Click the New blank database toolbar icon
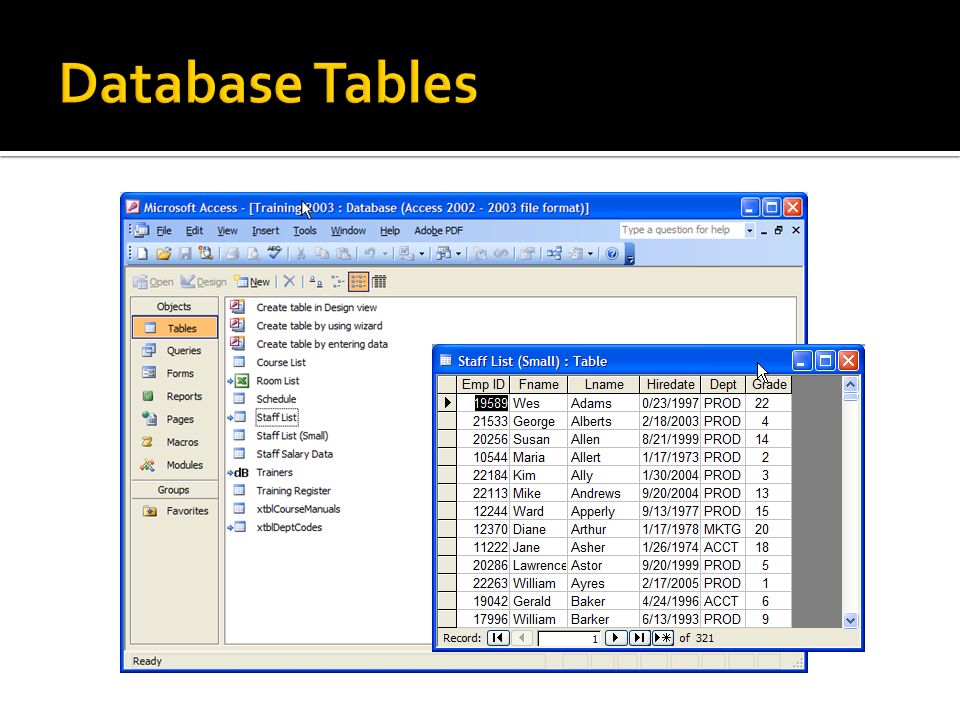Viewport: 960px width, 720px height. [142, 253]
